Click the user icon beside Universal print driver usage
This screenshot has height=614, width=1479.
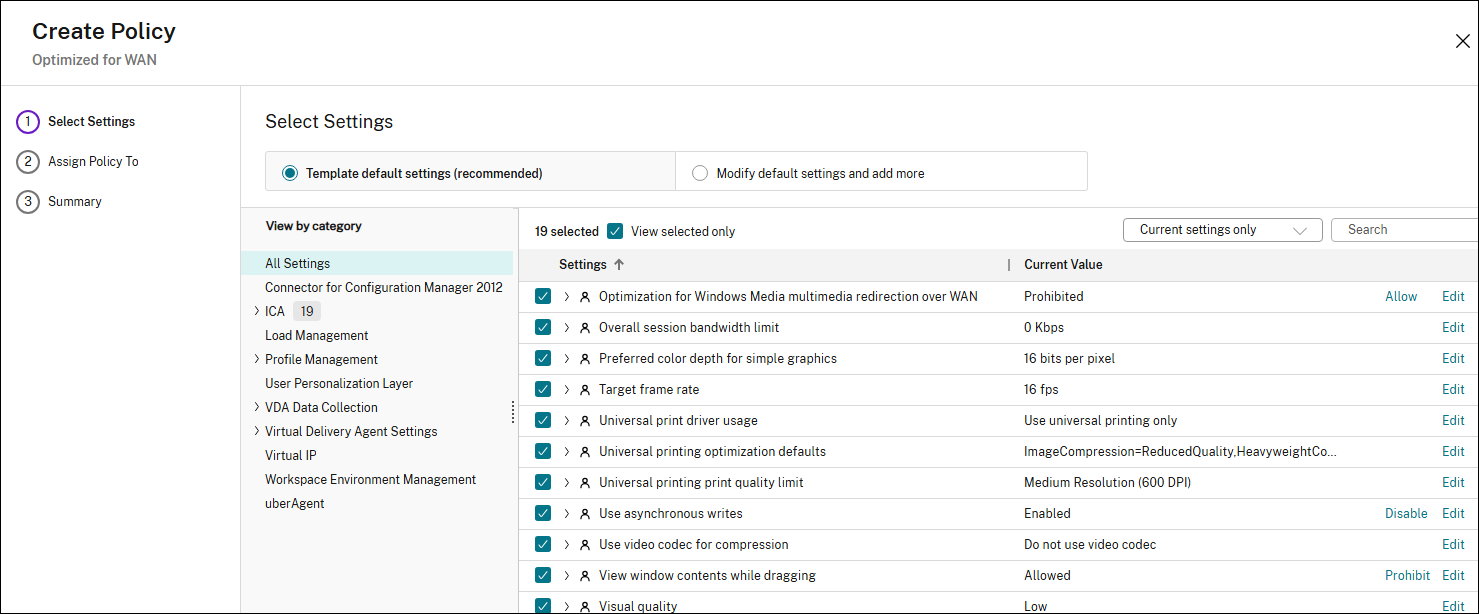click(585, 421)
